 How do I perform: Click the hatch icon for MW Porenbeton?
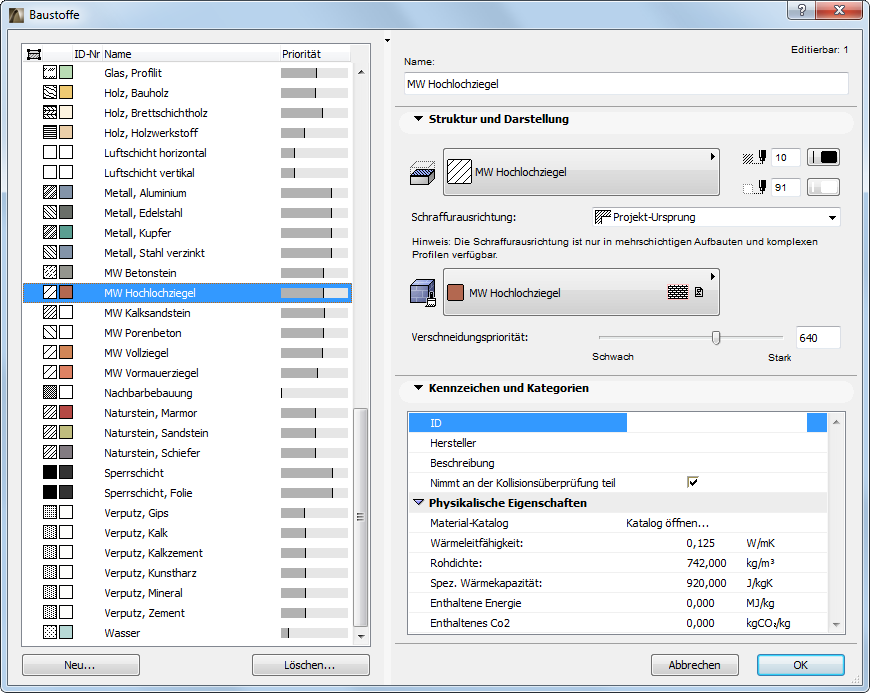click(x=50, y=332)
